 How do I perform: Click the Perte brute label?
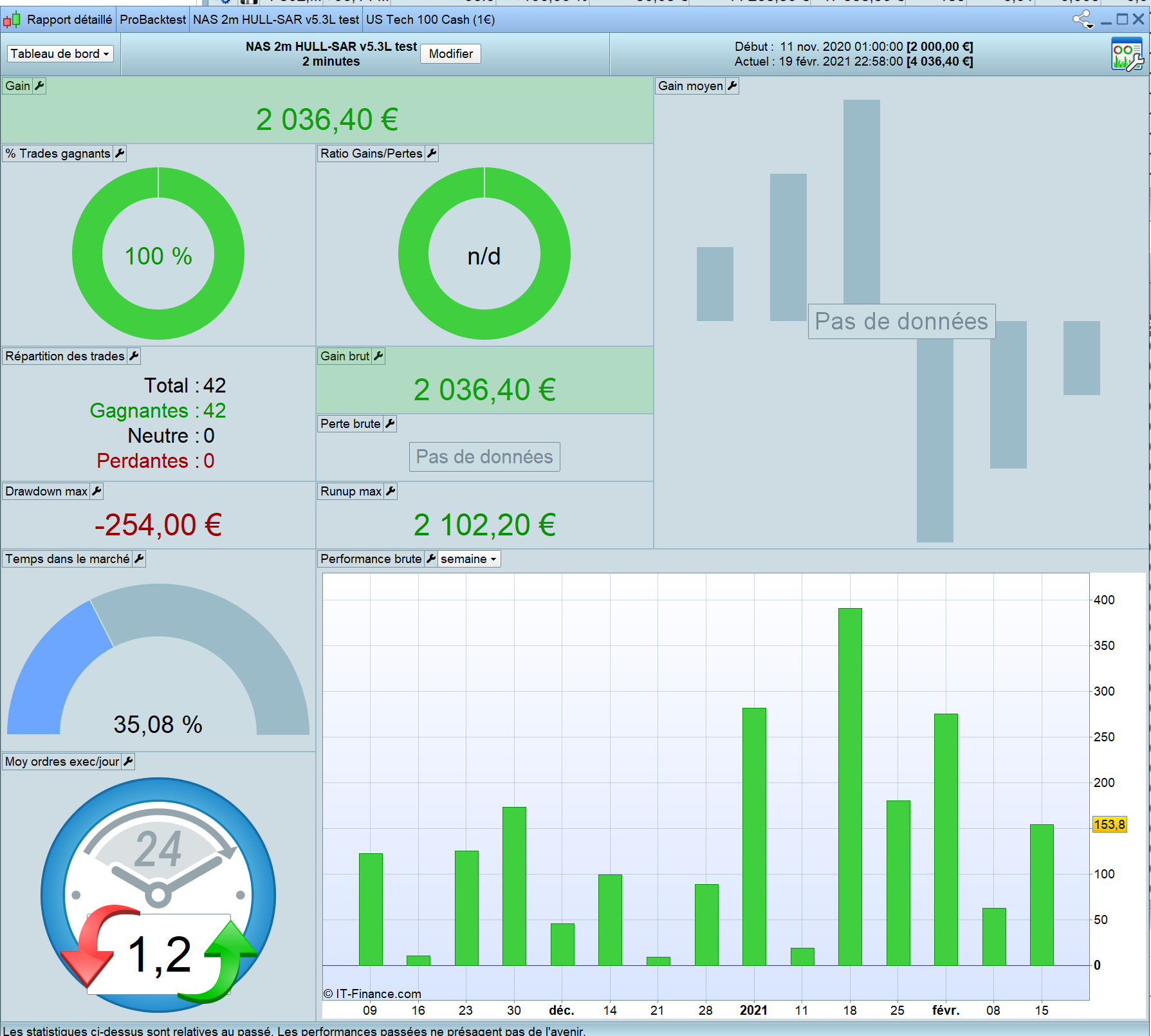(351, 423)
